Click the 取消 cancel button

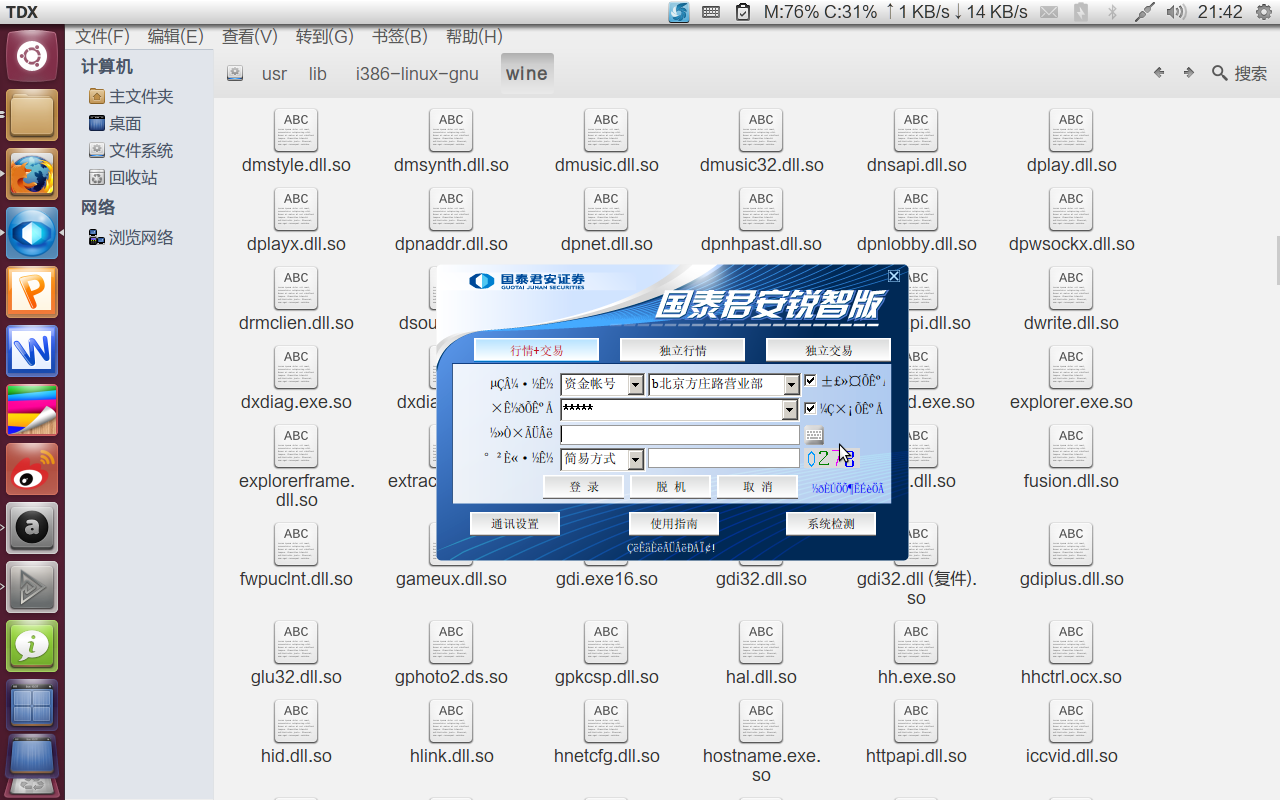pos(757,487)
